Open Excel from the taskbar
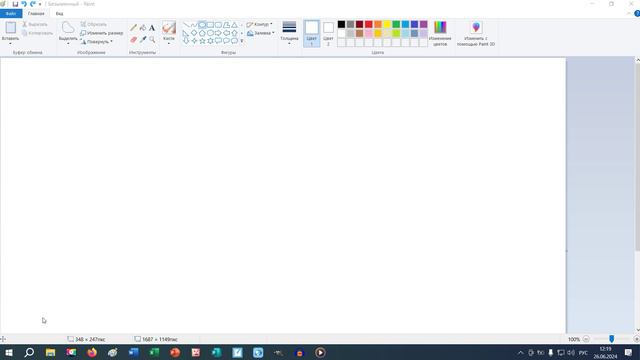Screen dimensions: 640x360 click(154, 352)
